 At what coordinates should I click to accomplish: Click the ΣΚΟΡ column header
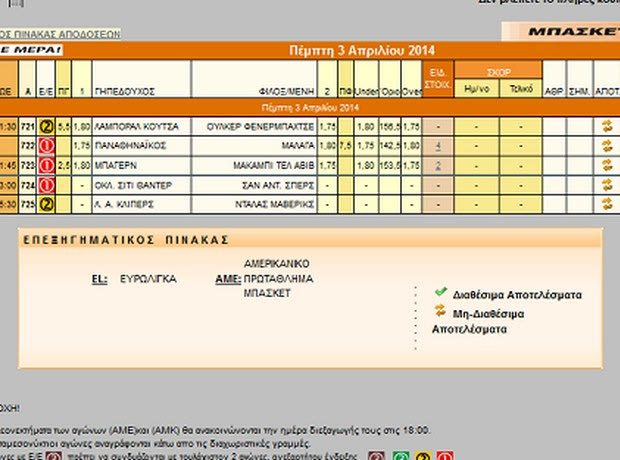coord(498,70)
